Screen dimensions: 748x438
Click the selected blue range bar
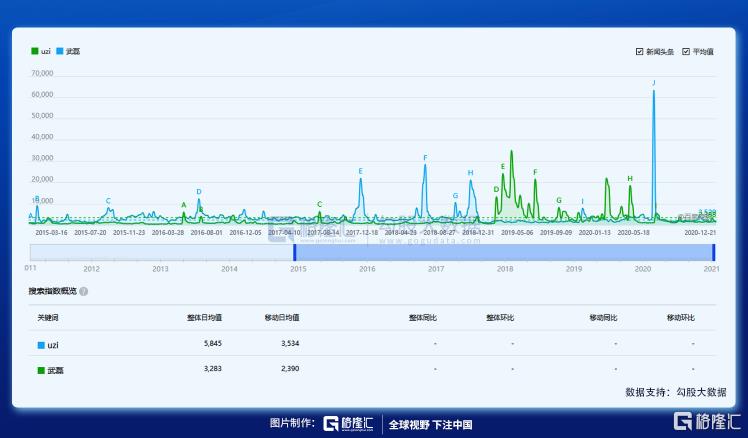(x=504, y=252)
